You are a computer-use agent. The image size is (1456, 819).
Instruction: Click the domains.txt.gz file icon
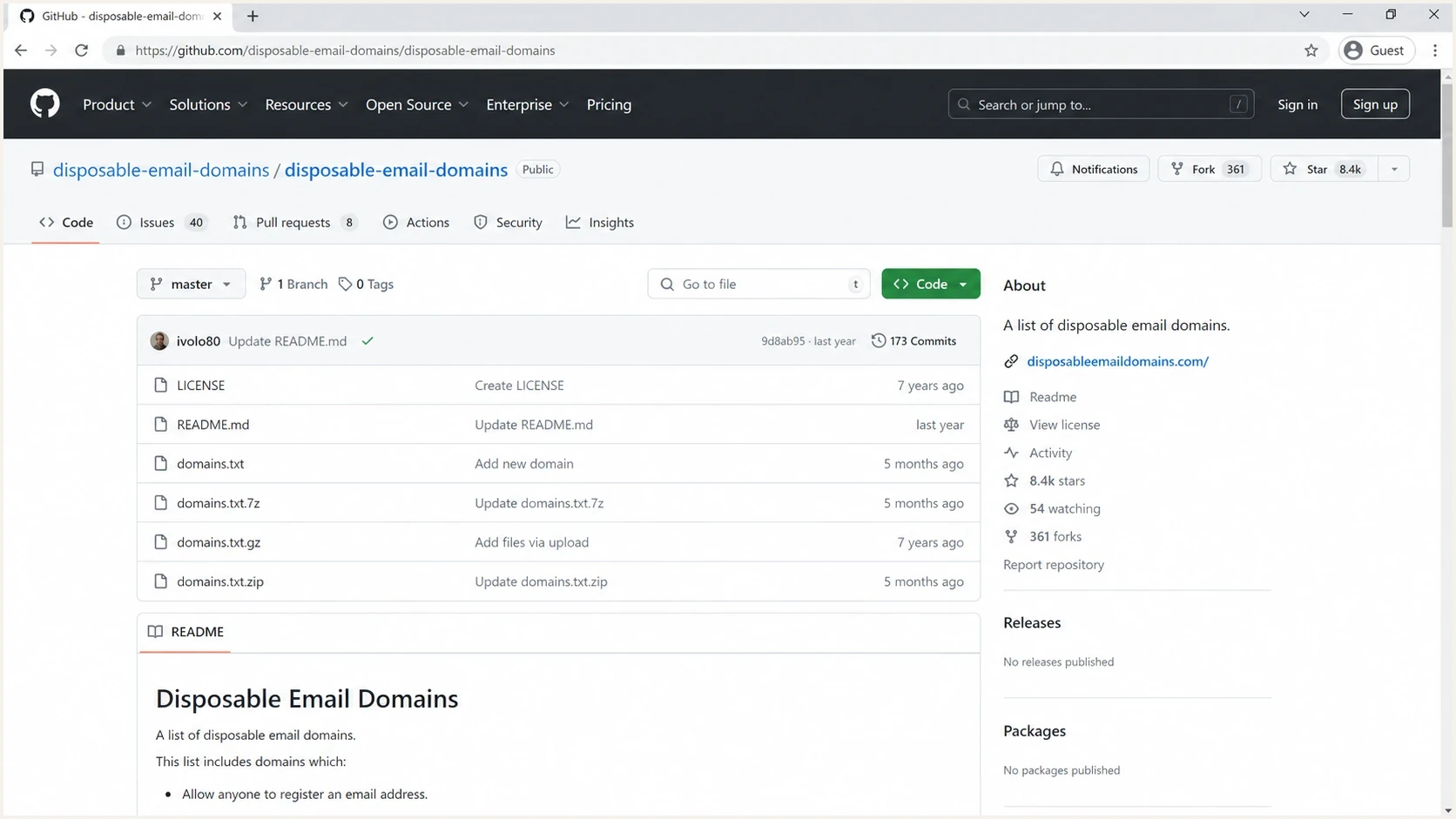click(160, 541)
